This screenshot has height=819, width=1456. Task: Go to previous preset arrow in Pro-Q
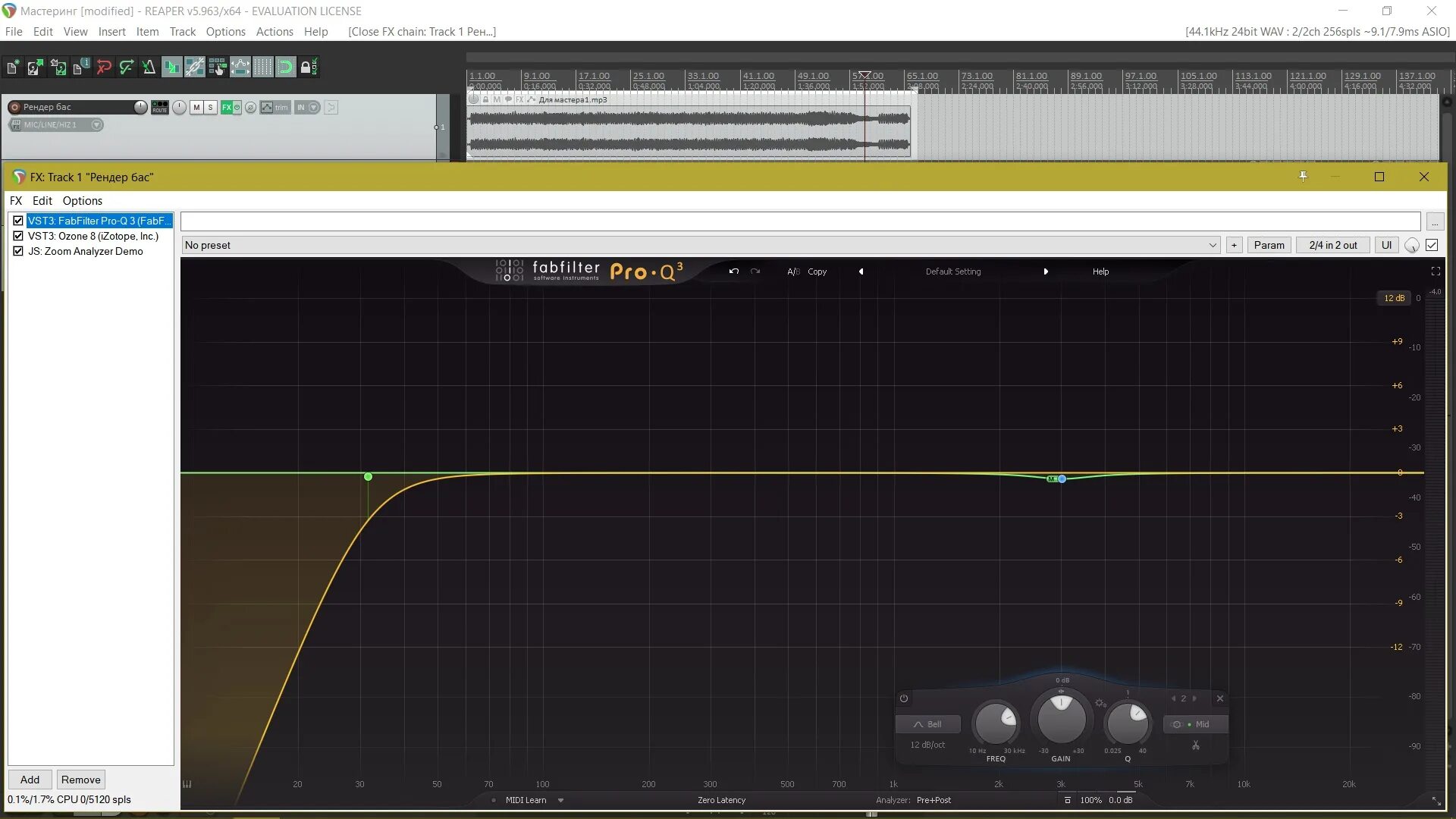pos(861,271)
